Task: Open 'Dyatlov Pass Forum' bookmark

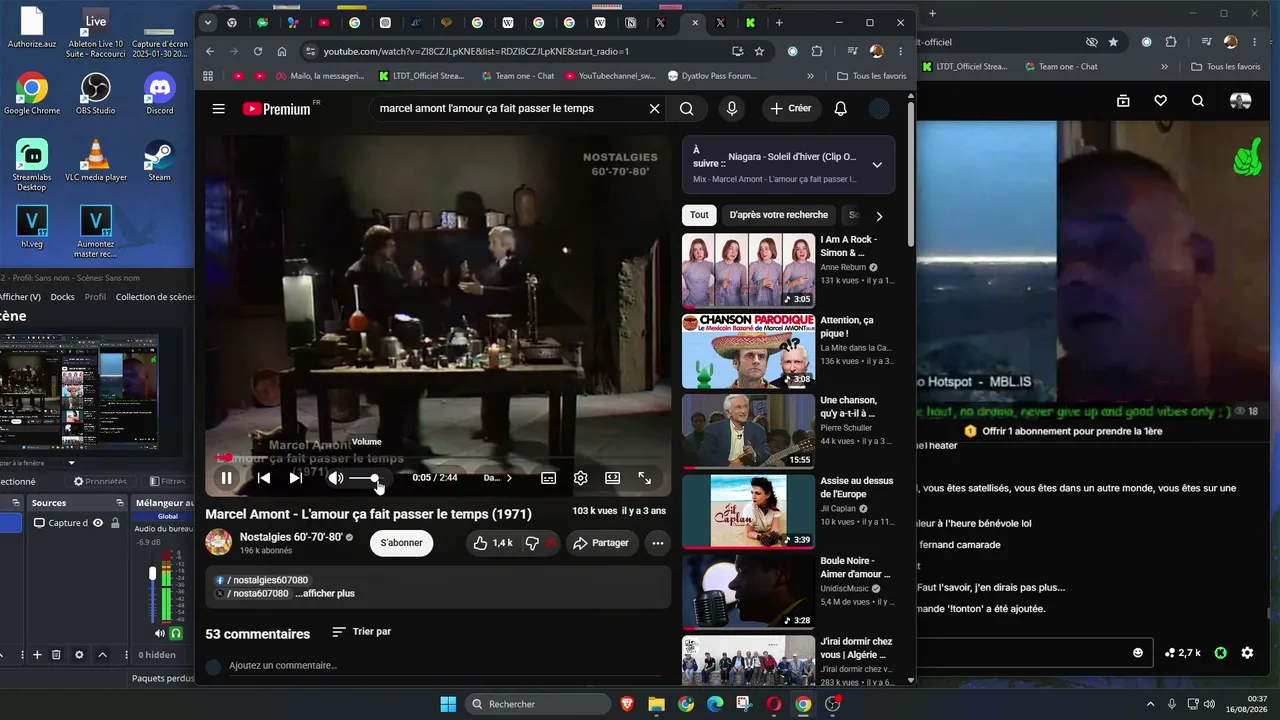Action: tap(712, 76)
